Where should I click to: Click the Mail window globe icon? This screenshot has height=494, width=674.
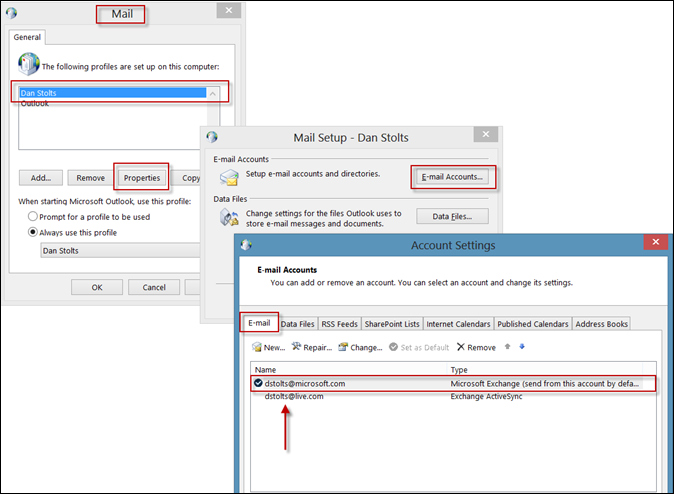(x=12, y=13)
